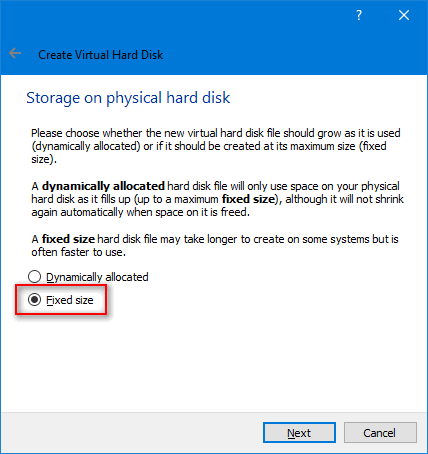
Task: Click the 'Dynamically allocated' option label text
Action: click(97, 277)
